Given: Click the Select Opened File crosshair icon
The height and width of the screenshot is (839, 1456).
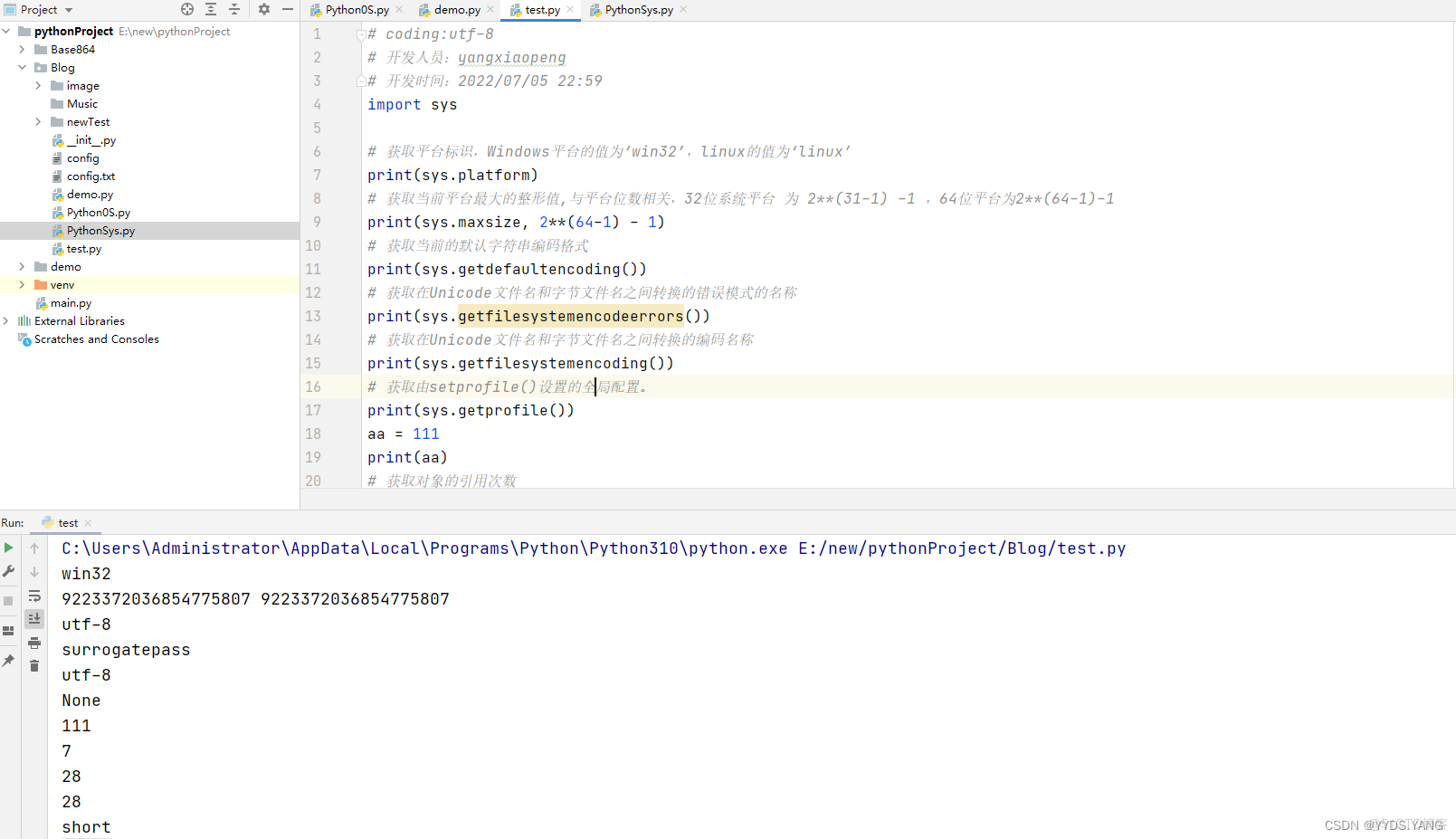Looking at the screenshot, I should point(187,9).
